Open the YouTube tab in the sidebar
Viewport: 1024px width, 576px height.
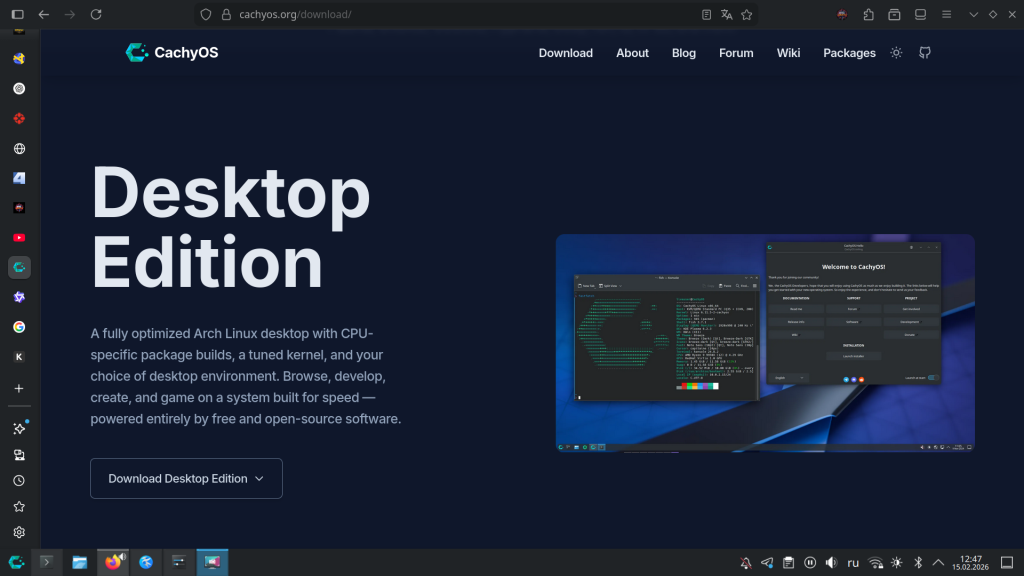(x=19, y=238)
